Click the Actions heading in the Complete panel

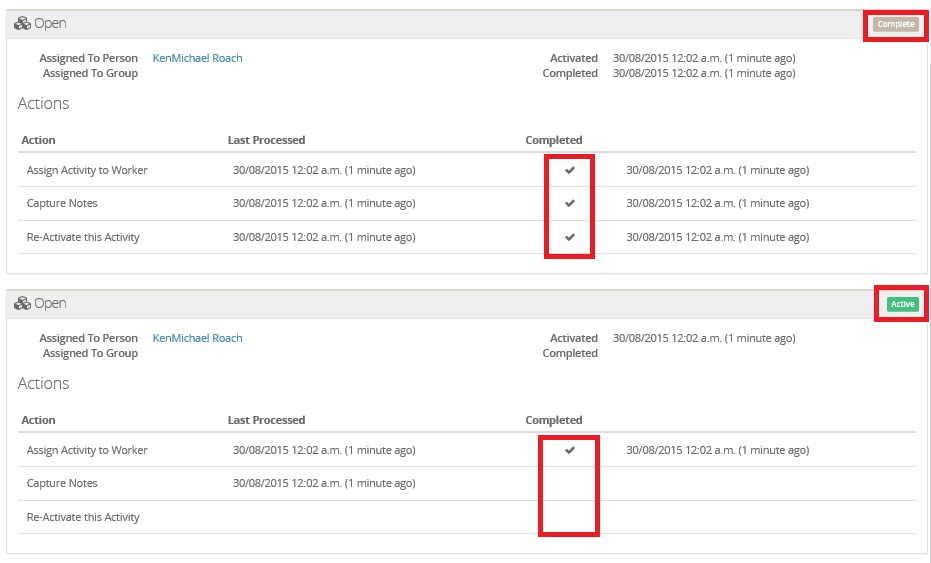point(43,104)
